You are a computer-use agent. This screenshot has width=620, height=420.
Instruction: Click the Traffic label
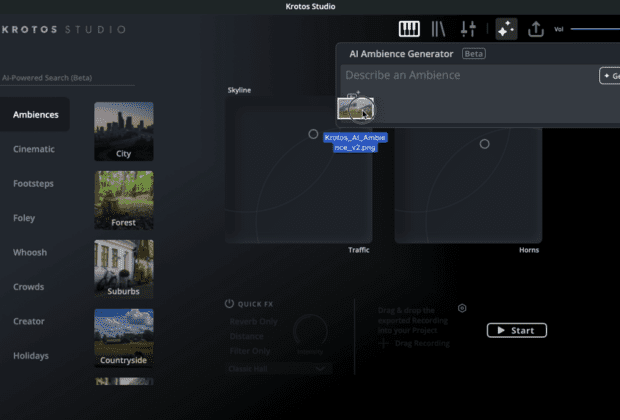coord(359,250)
